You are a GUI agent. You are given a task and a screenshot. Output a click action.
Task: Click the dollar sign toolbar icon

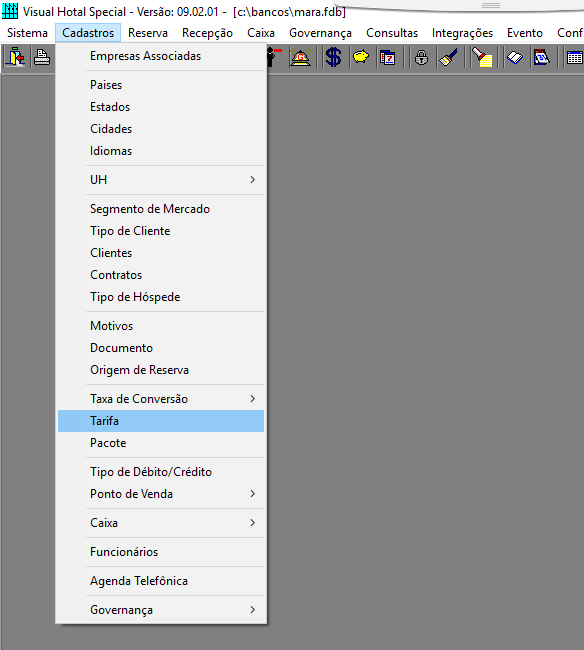pyautogui.click(x=333, y=57)
